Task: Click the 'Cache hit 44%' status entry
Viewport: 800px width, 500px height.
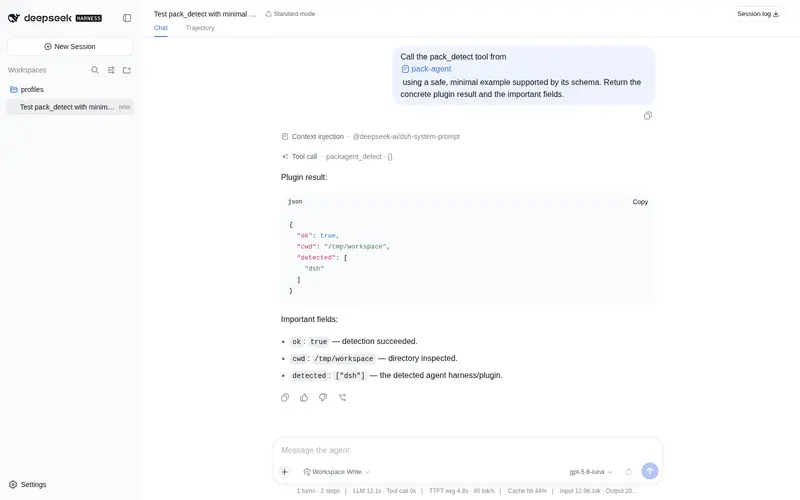Action: [x=527, y=491]
